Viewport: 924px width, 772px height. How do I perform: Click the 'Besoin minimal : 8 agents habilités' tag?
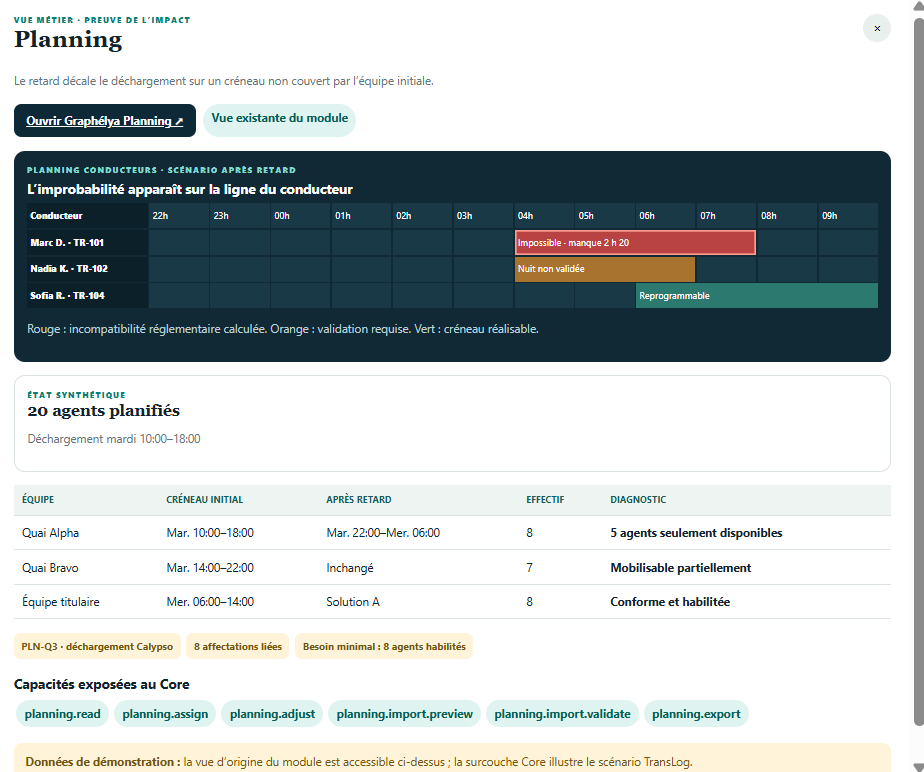point(384,646)
